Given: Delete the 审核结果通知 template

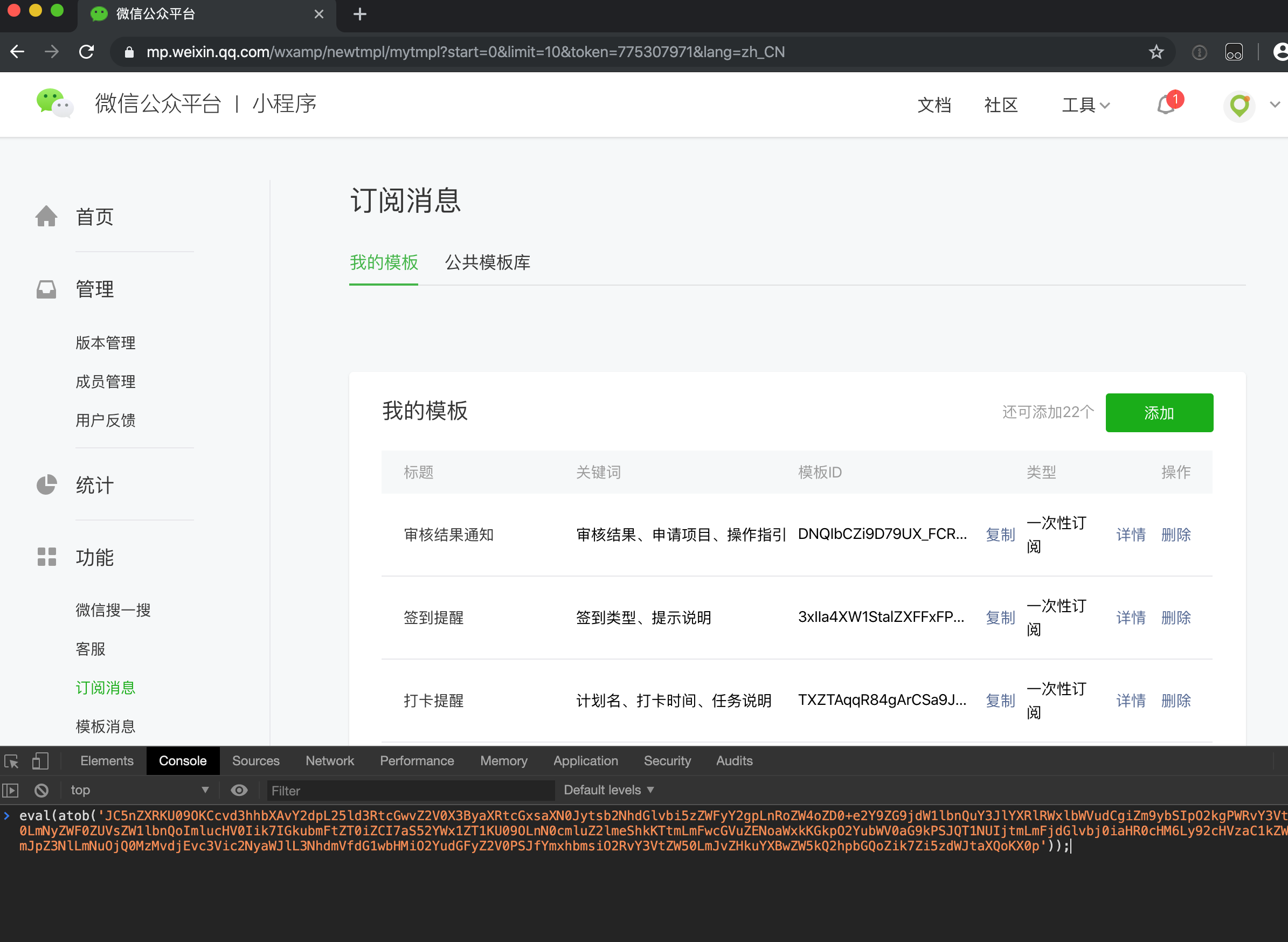Looking at the screenshot, I should tap(1176, 535).
